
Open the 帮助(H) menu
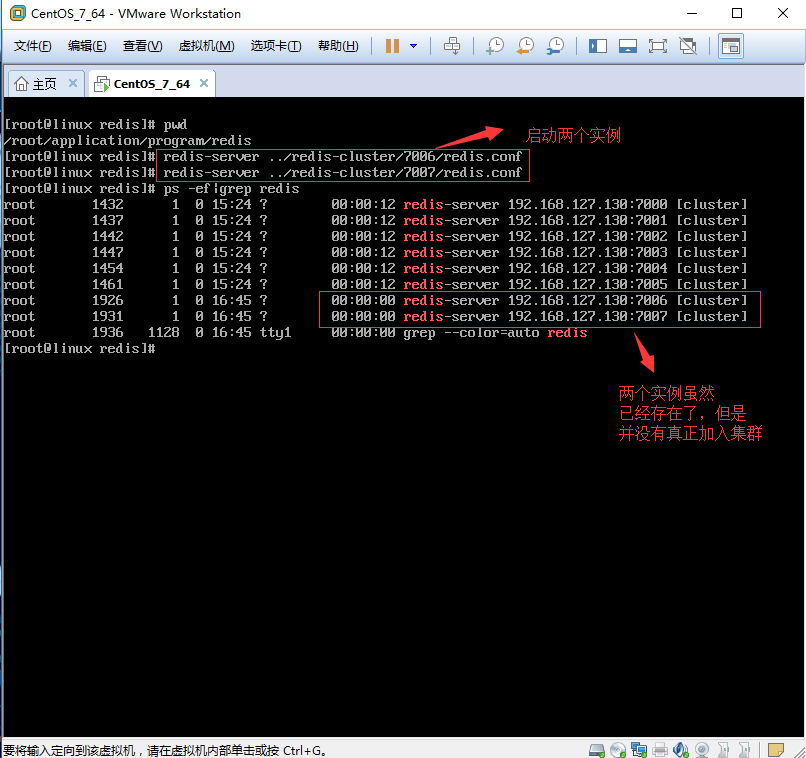point(338,46)
